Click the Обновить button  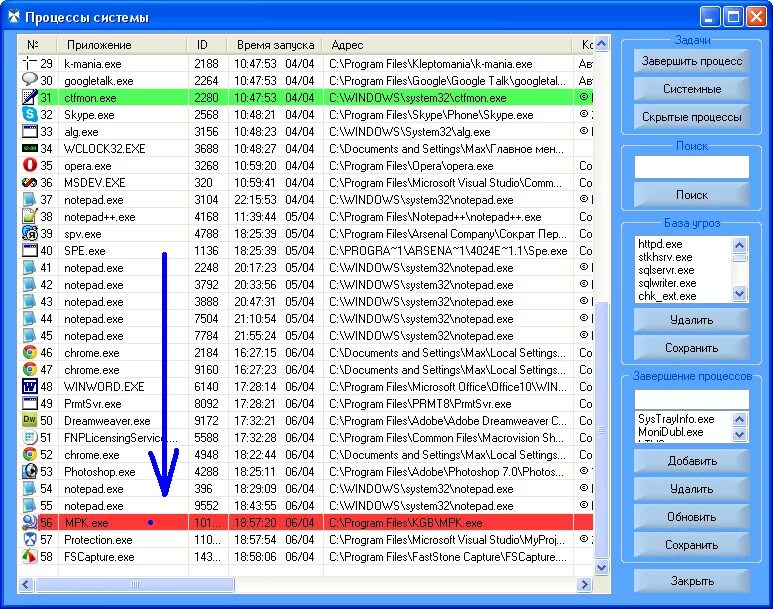point(691,517)
